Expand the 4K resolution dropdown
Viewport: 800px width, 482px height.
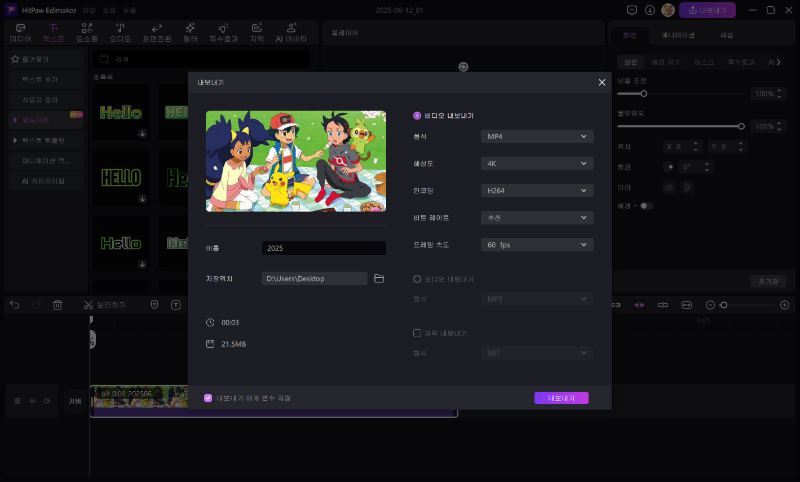(x=537, y=163)
